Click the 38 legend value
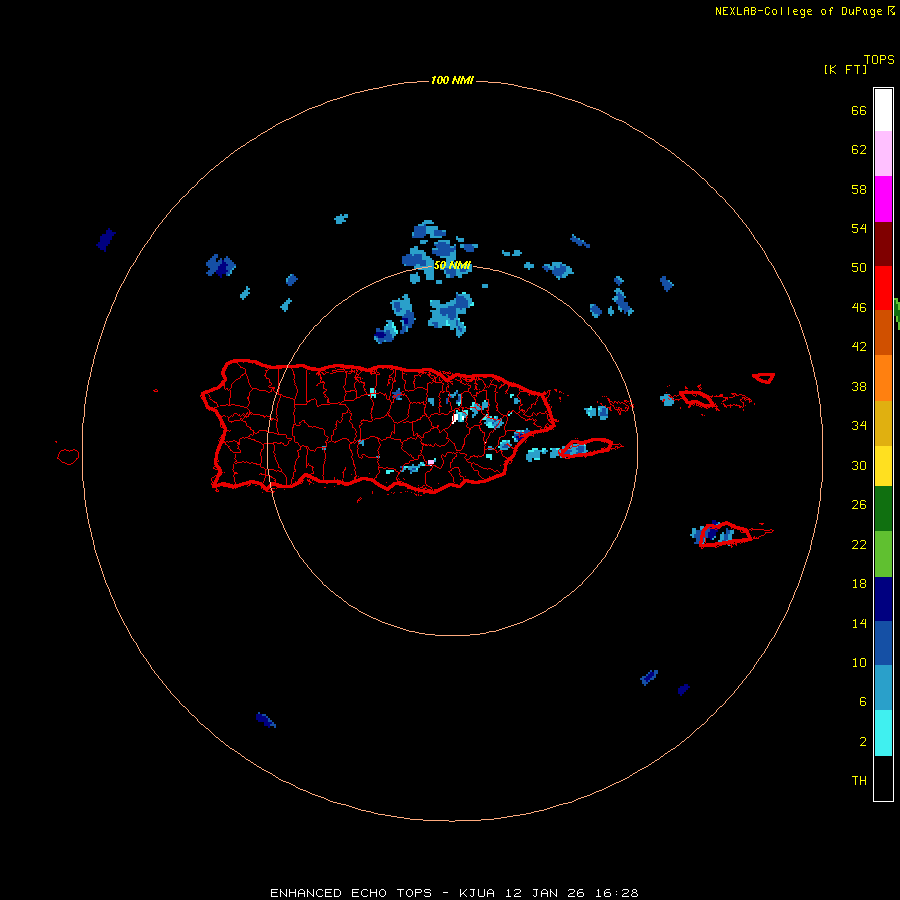Image resolution: width=900 pixels, height=900 pixels. pos(859,387)
